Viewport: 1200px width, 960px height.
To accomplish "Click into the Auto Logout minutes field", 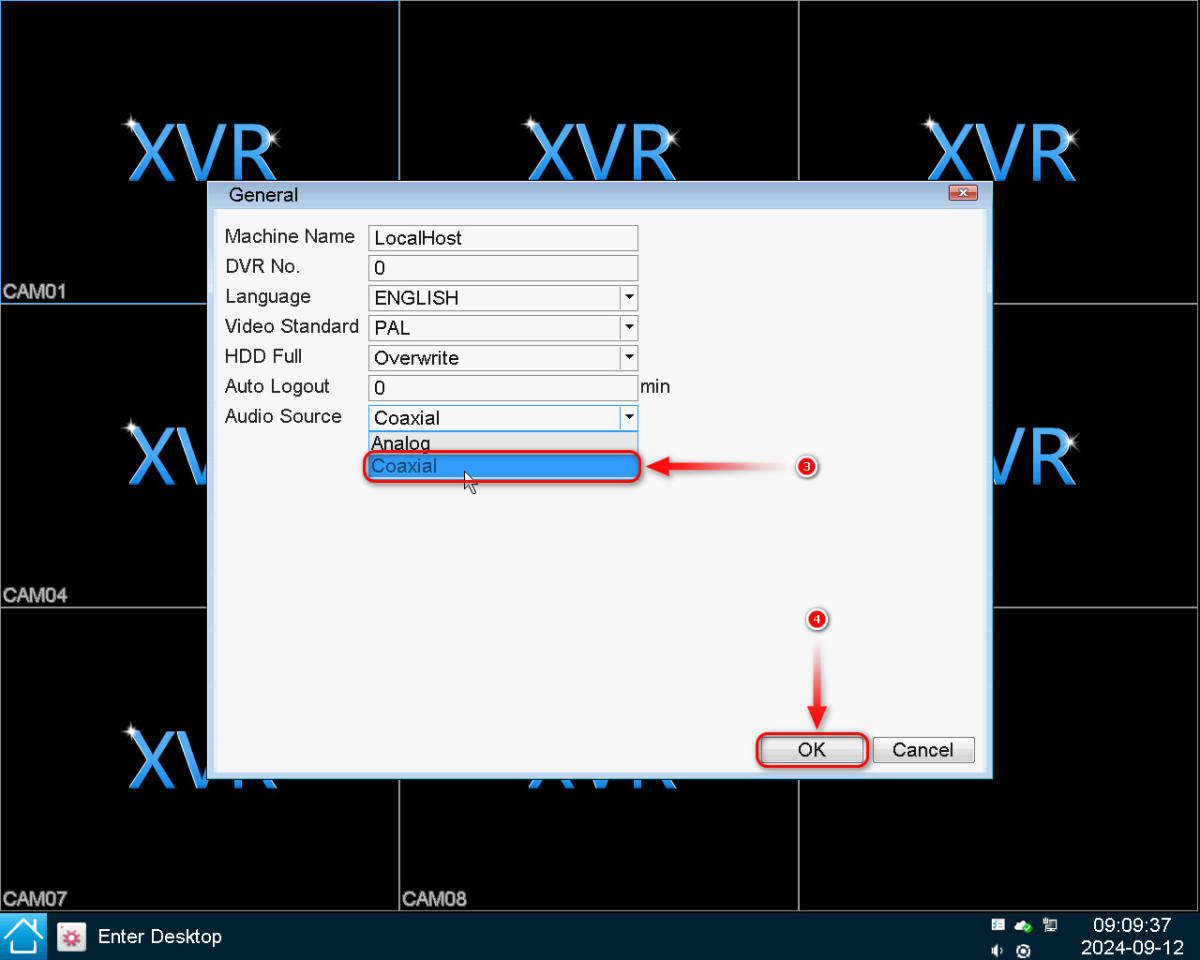I will [x=503, y=388].
